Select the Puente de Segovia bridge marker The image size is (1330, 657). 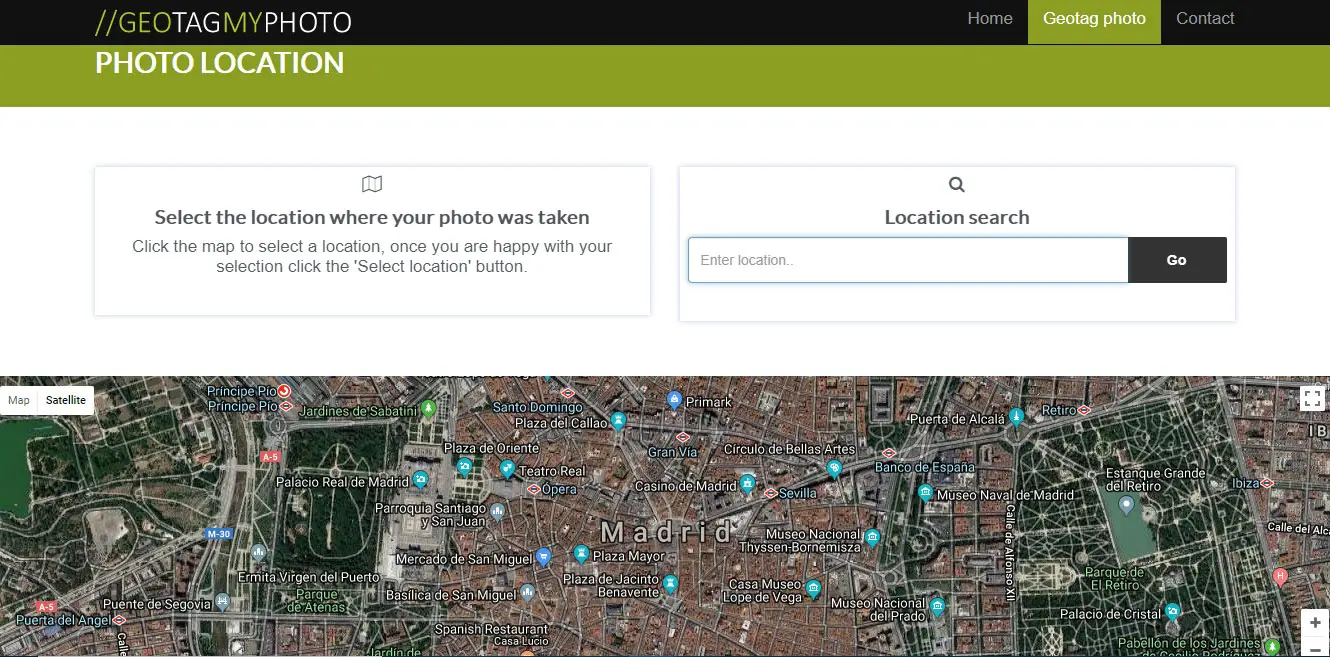(x=222, y=602)
